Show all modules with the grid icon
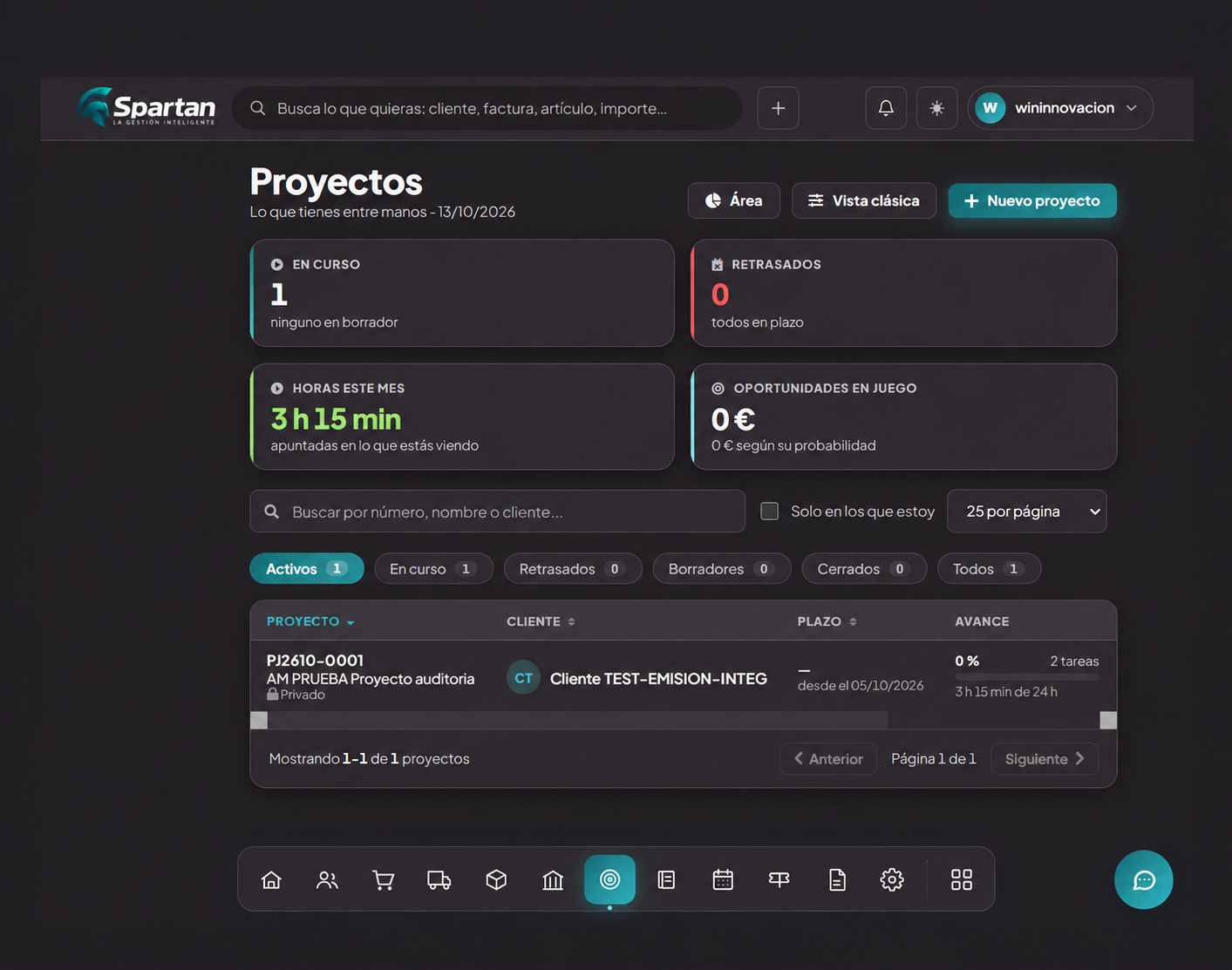Image resolution: width=1232 pixels, height=970 pixels. tap(962, 879)
